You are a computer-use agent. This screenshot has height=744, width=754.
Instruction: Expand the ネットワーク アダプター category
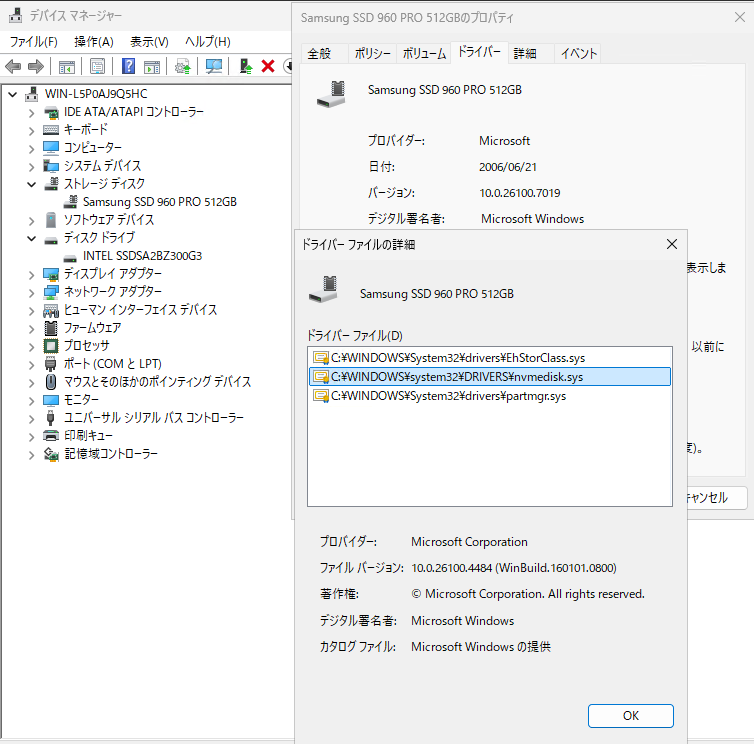33,292
